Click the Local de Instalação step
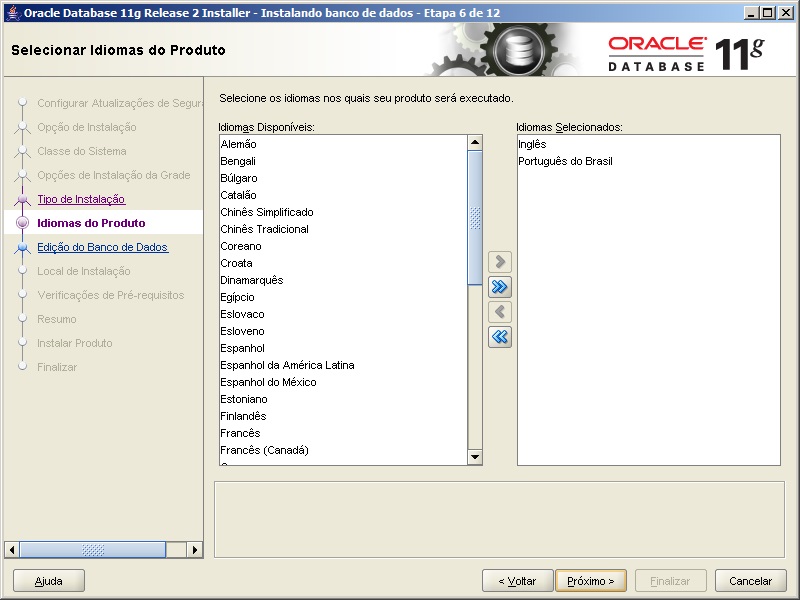Viewport: 800px width, 600px height. tap(84, 271)
